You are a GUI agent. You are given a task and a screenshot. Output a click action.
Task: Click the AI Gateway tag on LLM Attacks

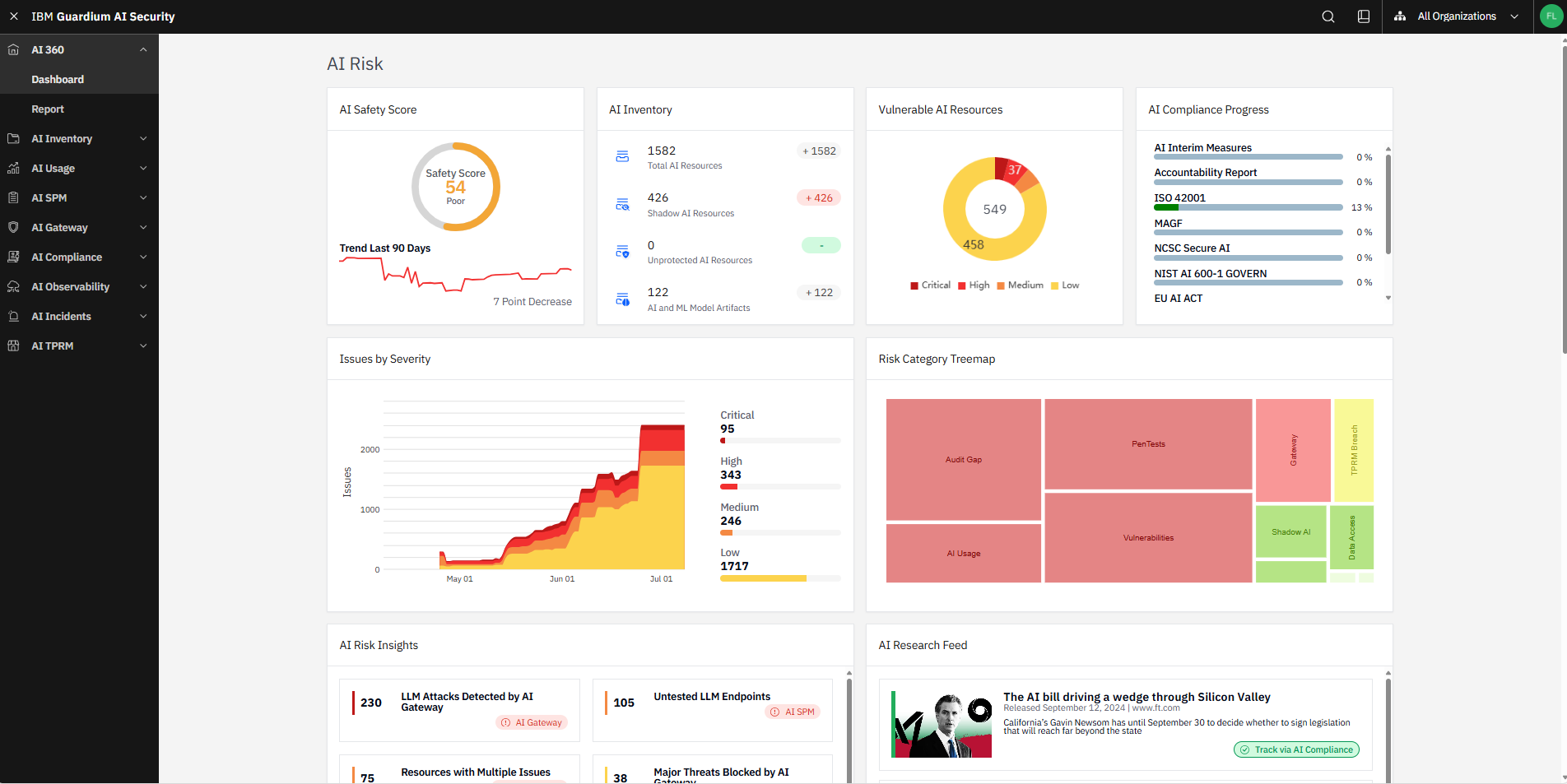point(532,722)
